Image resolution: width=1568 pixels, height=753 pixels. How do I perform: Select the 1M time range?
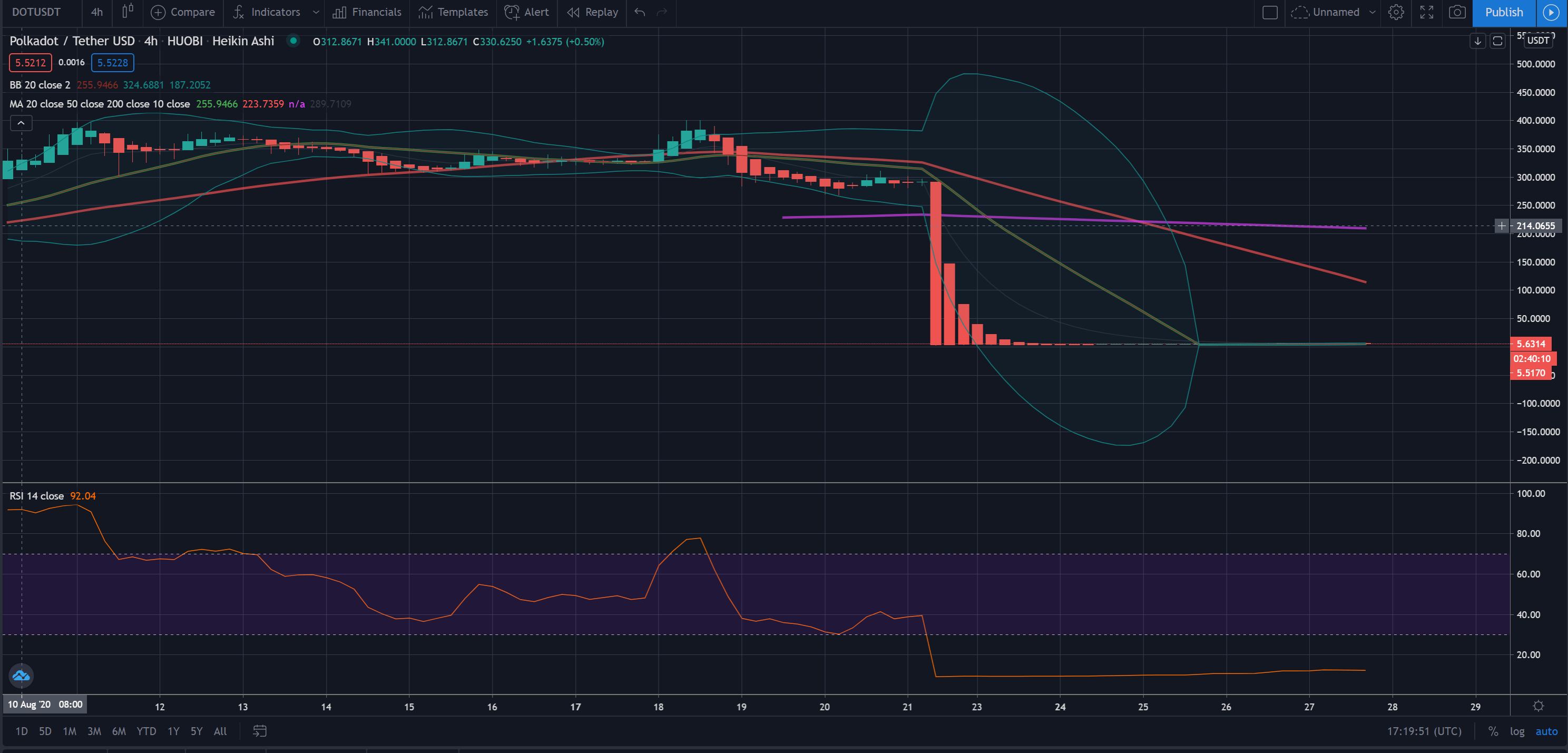coord(70,731)
